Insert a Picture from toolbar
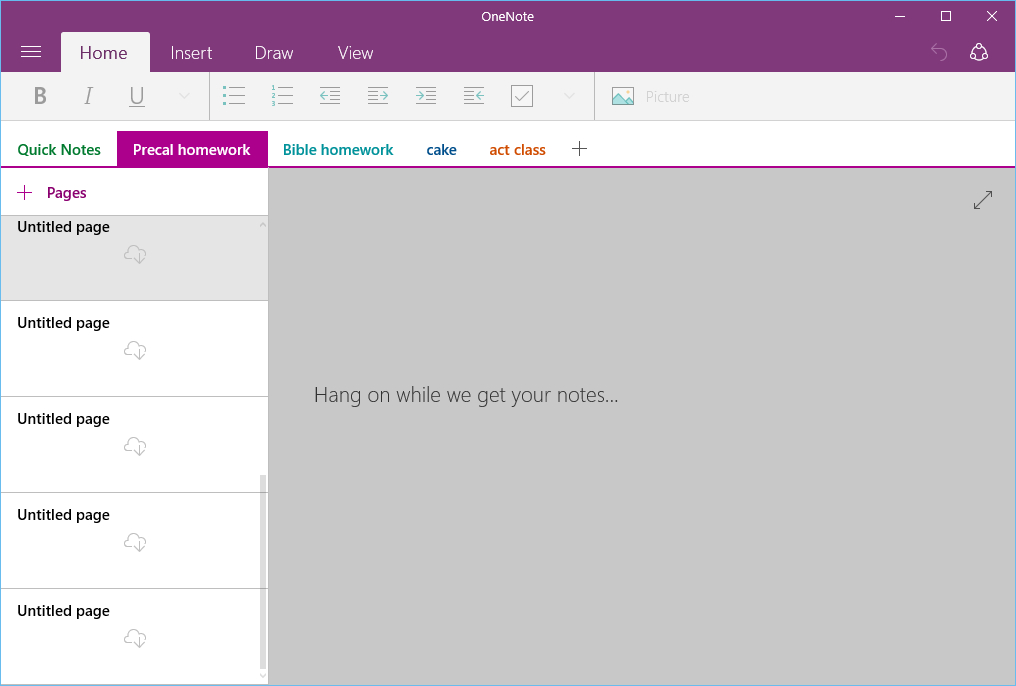1016x686 pixels. (x=651, y=97)
